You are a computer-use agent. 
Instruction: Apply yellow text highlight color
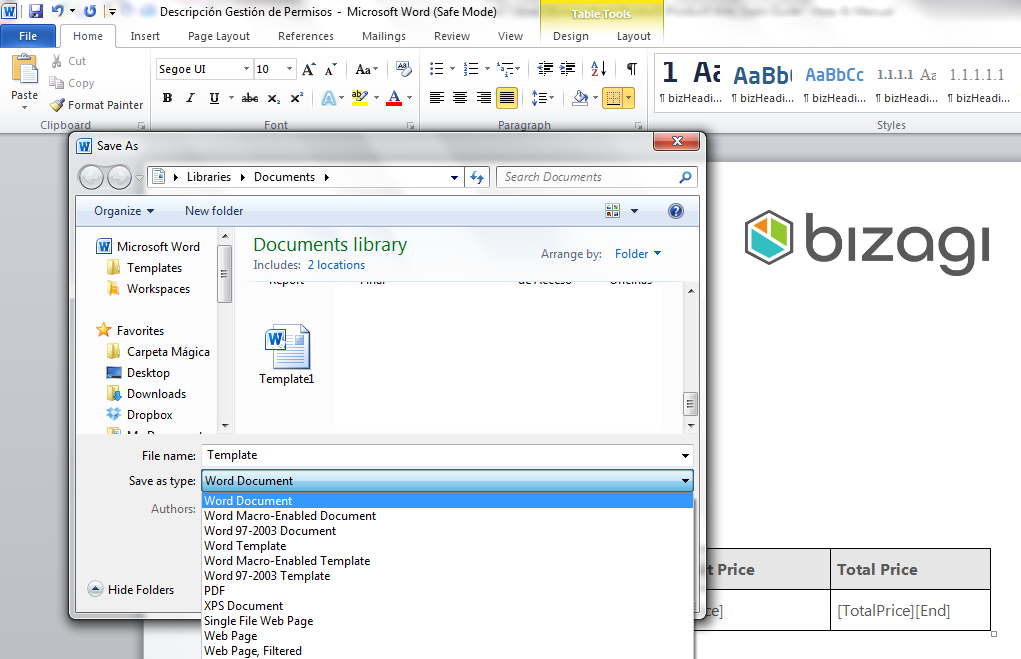(359, 98)
